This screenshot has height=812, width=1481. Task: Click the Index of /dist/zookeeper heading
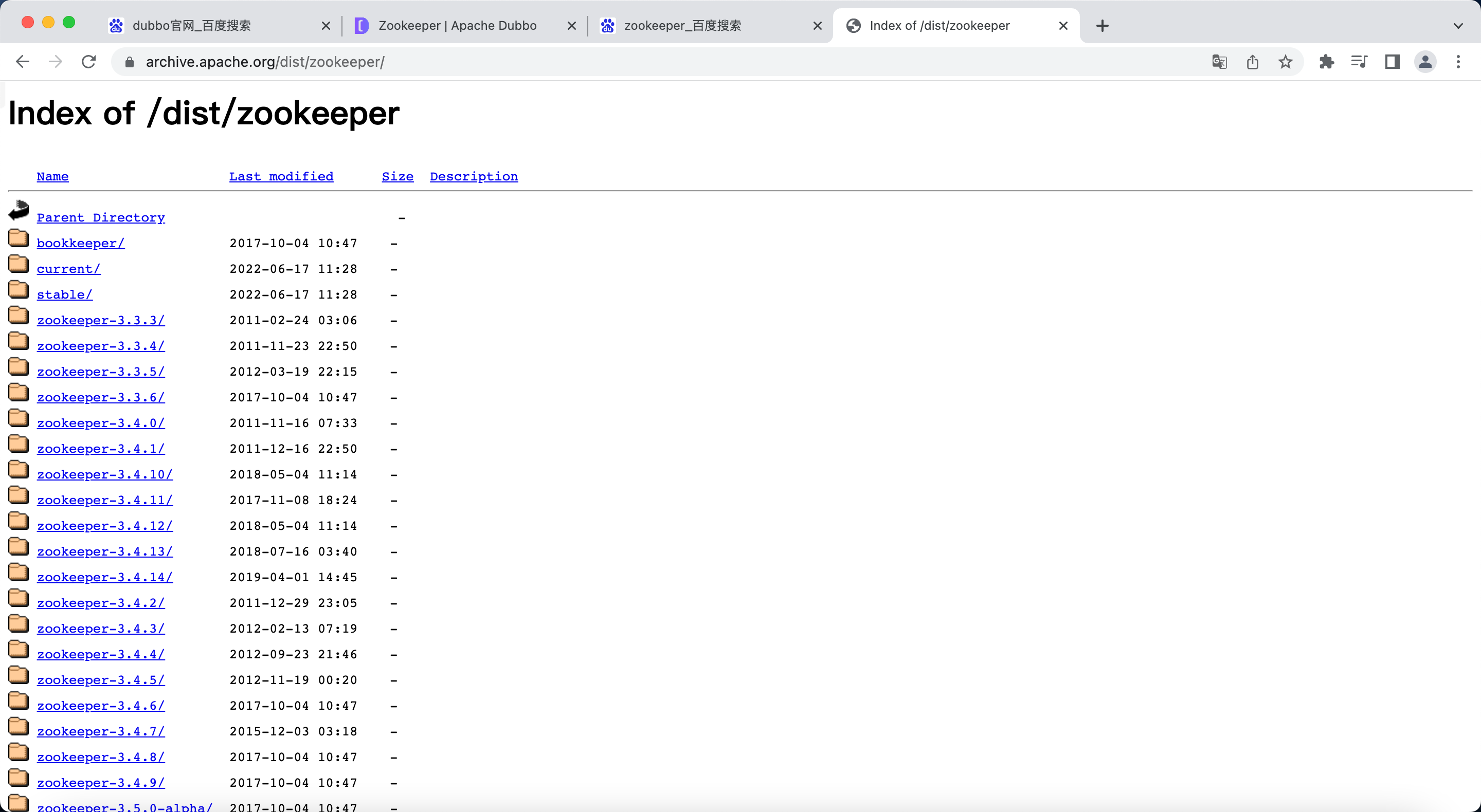pos(204,113)
